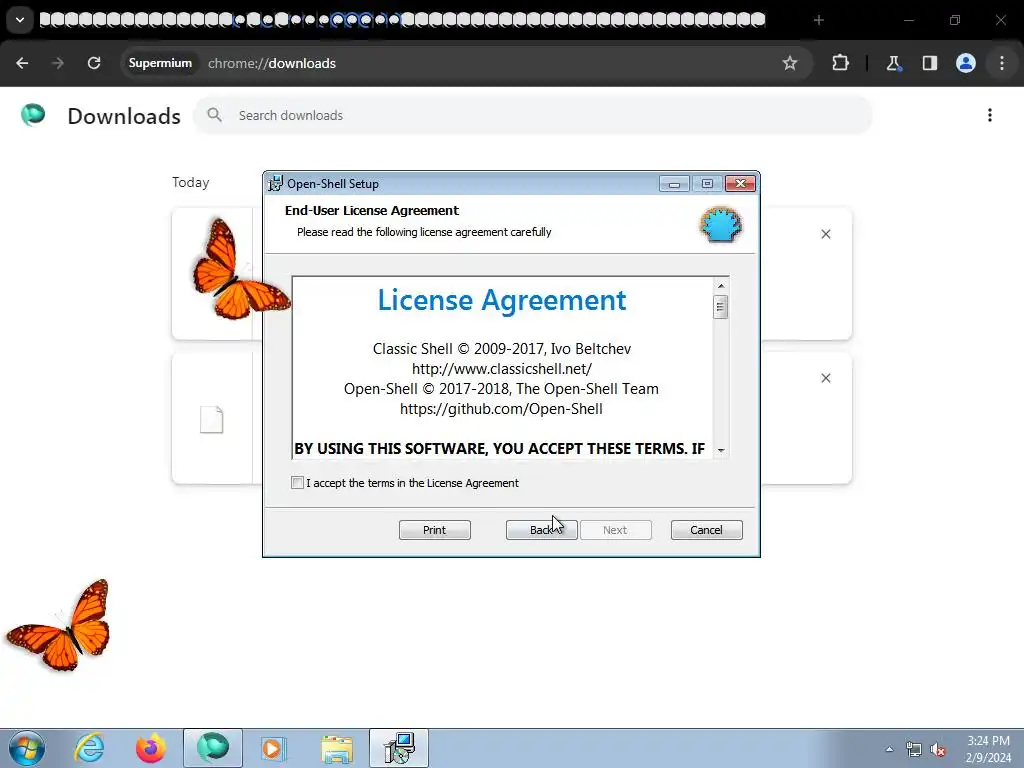Switch to installer taskbar button
Image resolution: width=1024 pixels, height=768 pixels.
(399, 748)
